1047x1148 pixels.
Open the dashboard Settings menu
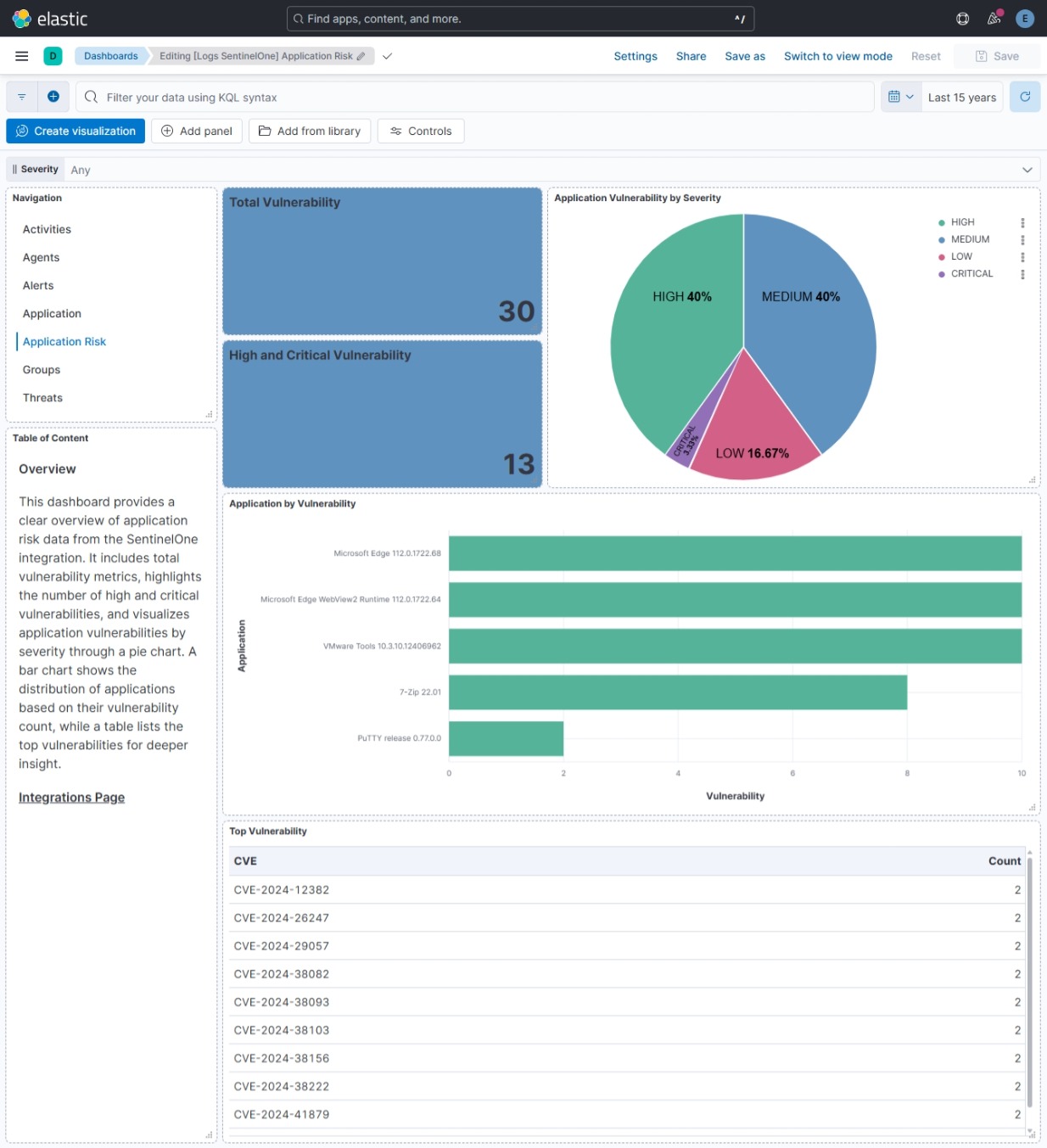pos(635,56)
